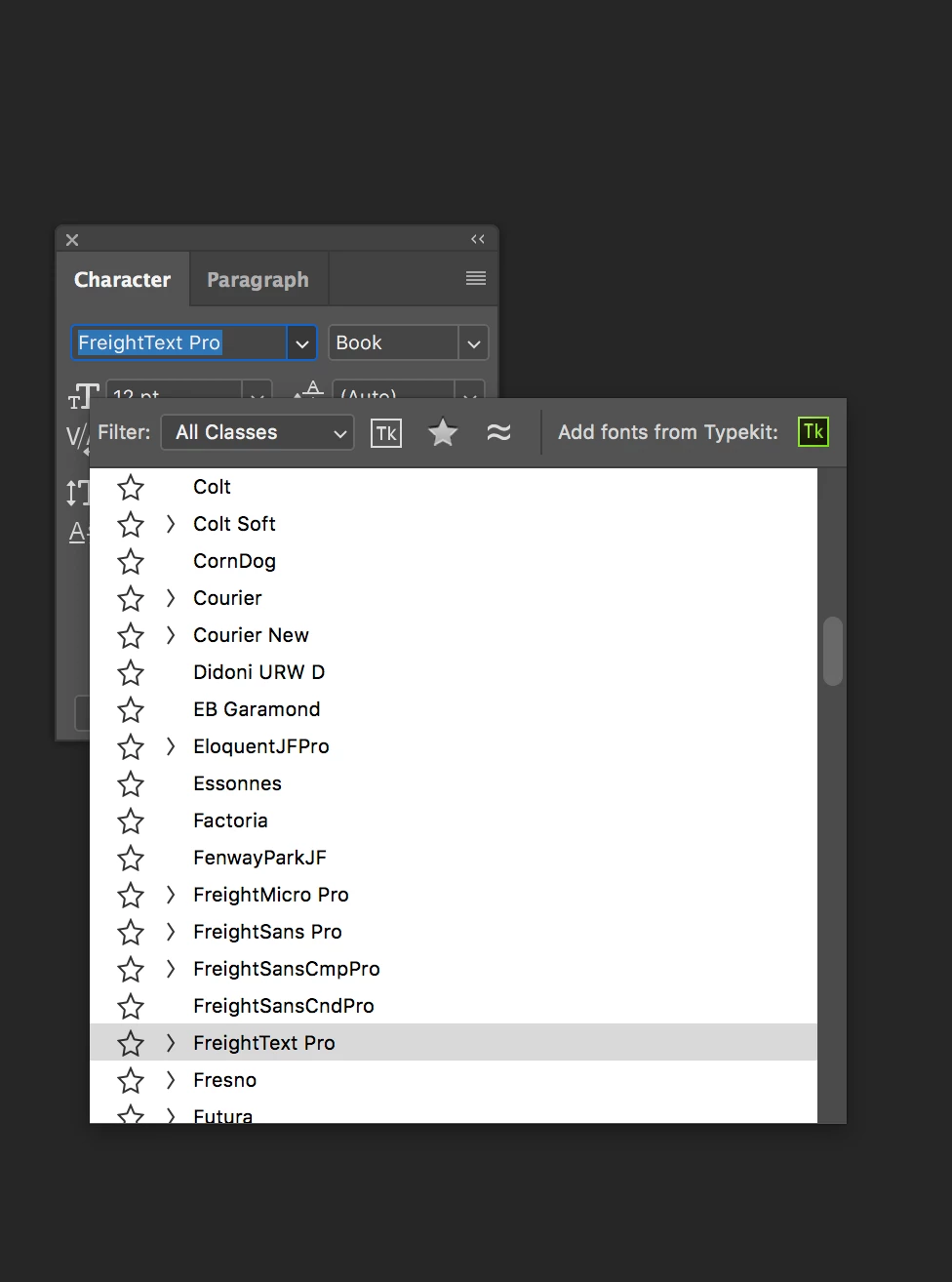Open Typekit green Tk button
The image size is (952, 1282).
point(813,432)
